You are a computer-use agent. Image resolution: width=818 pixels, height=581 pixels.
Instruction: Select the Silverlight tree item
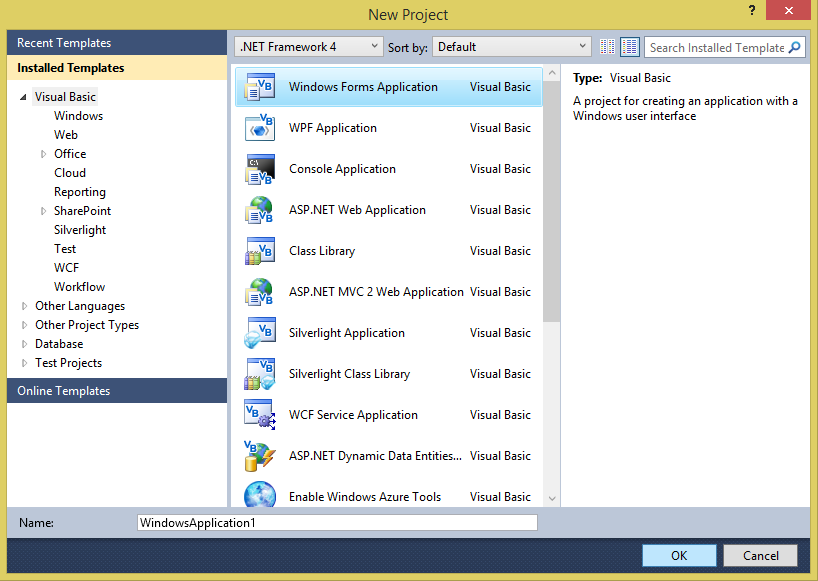[x=80, y=230]
